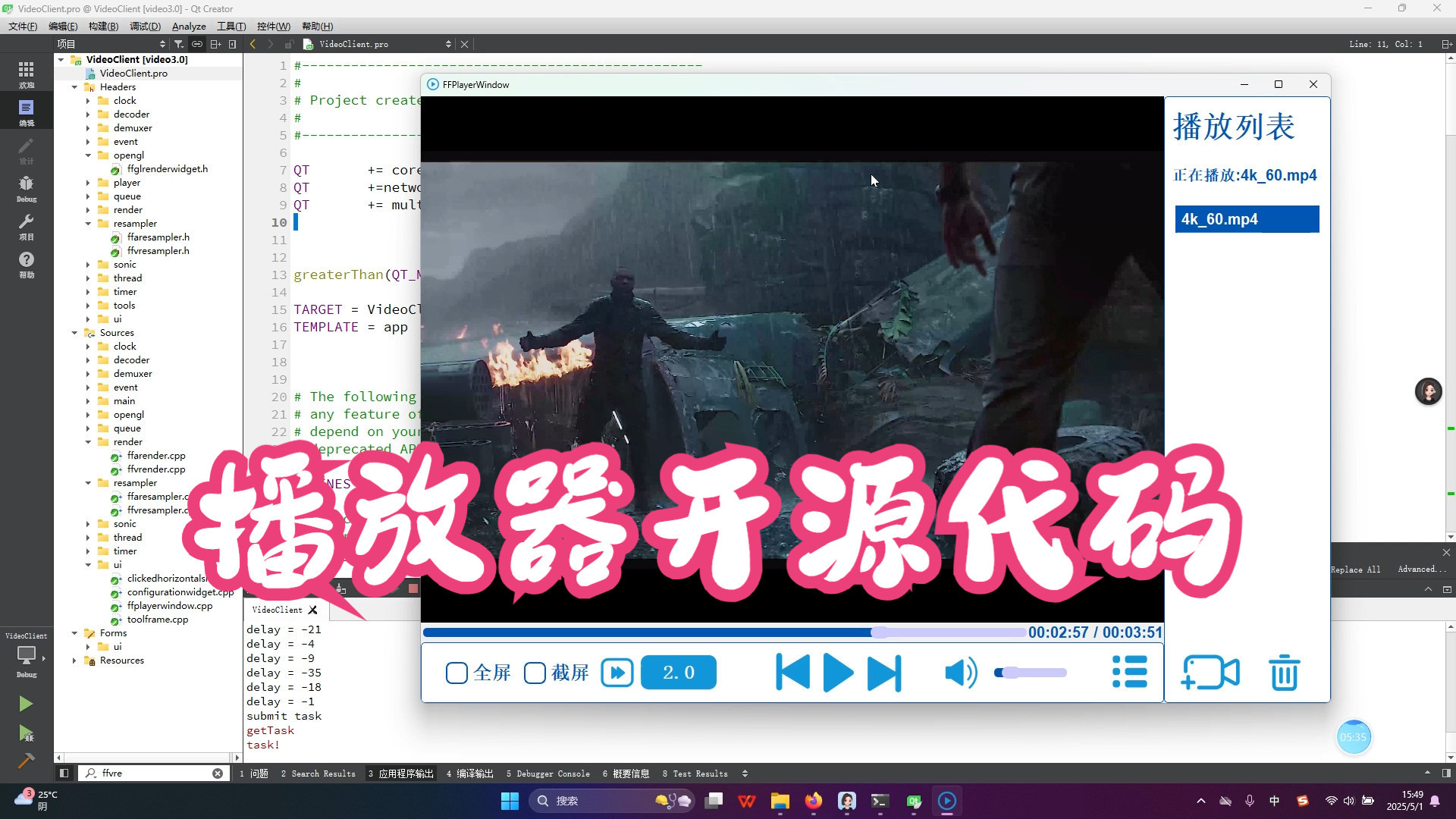Toggle the left sidebar visibility button
The width and height of the screenshot is (1456, 819).
(x=64, y=773)
